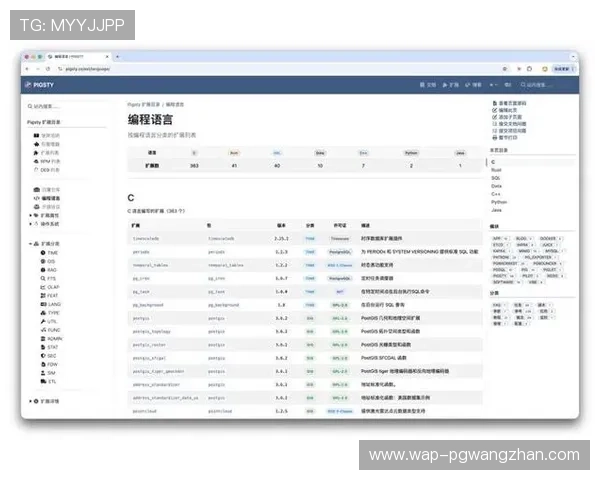Select the ETL category in sidebar
Screen dimensions: 600x480
(52, 381)
